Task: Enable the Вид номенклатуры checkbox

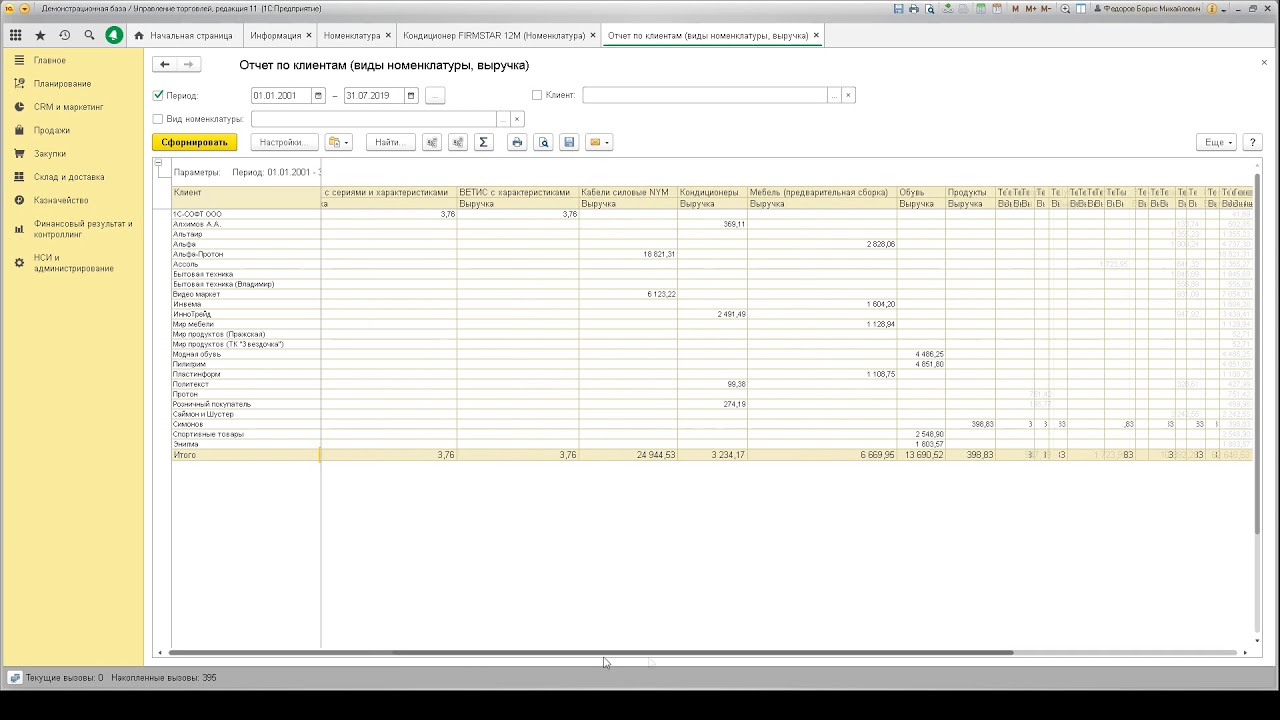Action: (158, 119)
